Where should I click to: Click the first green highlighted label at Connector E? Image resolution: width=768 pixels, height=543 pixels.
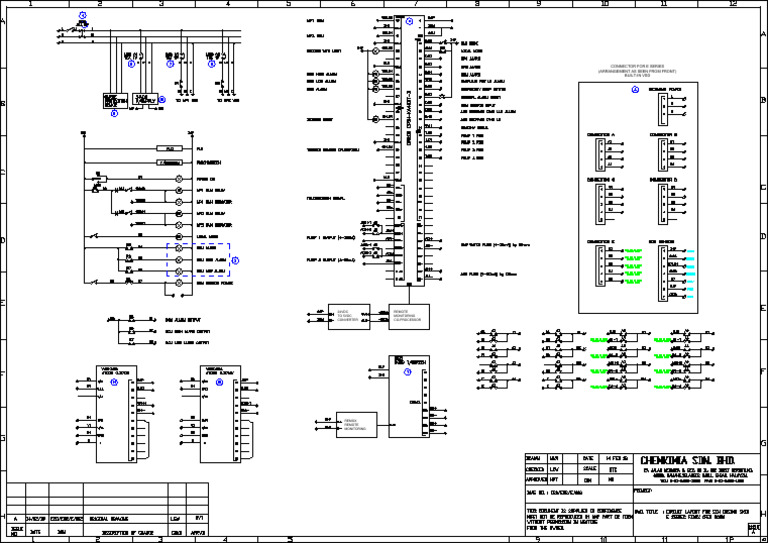tap(633, 251)
